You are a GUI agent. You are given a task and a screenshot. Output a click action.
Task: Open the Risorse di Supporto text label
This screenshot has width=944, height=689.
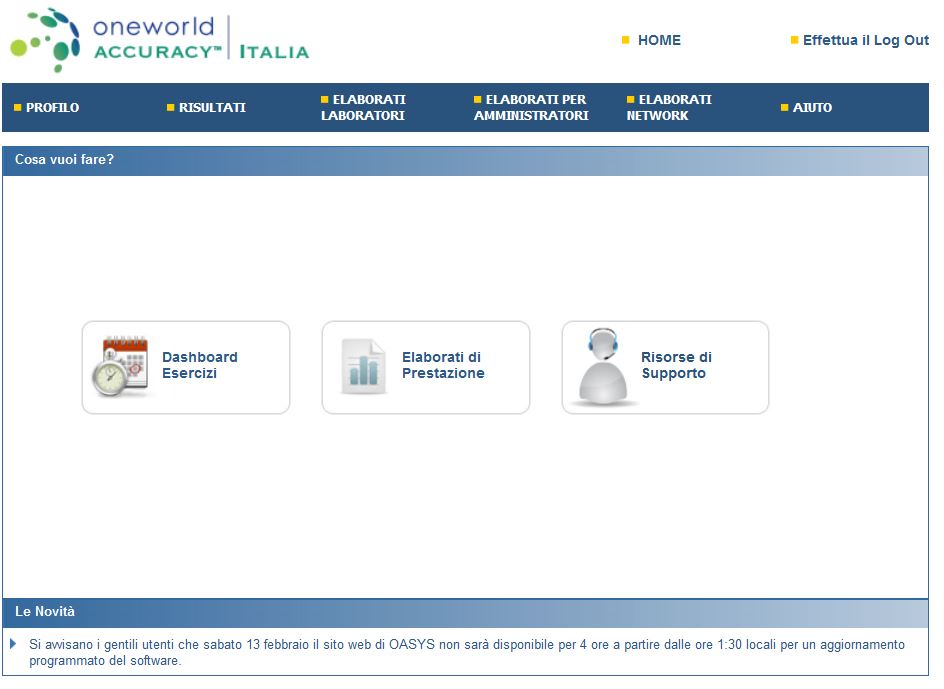[677, 365]
